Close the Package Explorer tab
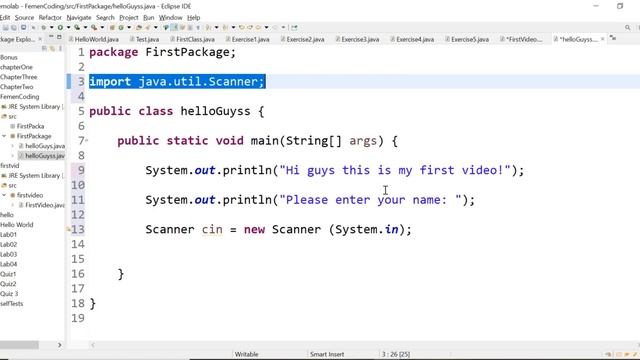 [x=40, y=39]
